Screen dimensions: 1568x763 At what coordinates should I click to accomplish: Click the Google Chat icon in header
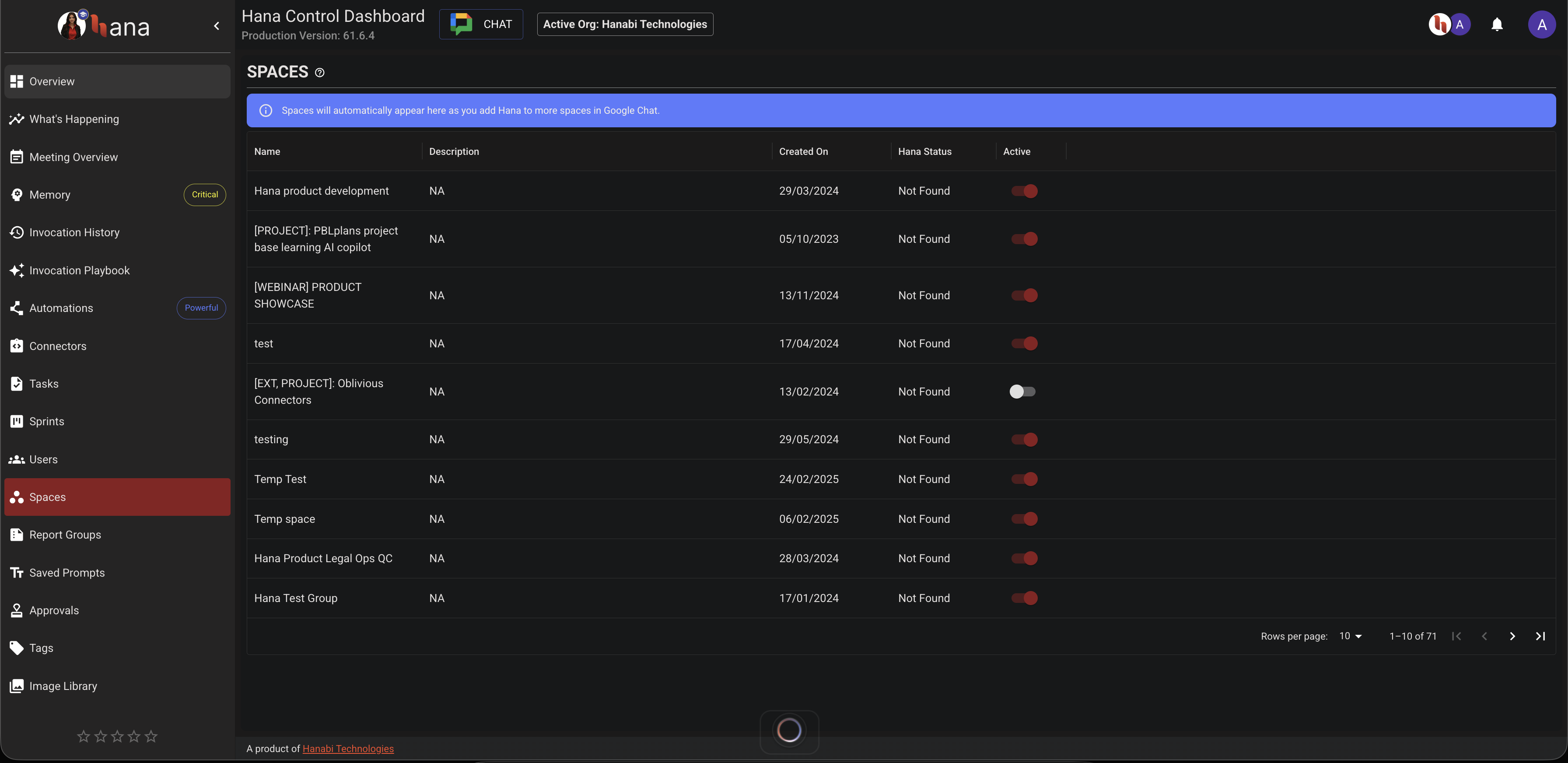(x=461, y=24)
